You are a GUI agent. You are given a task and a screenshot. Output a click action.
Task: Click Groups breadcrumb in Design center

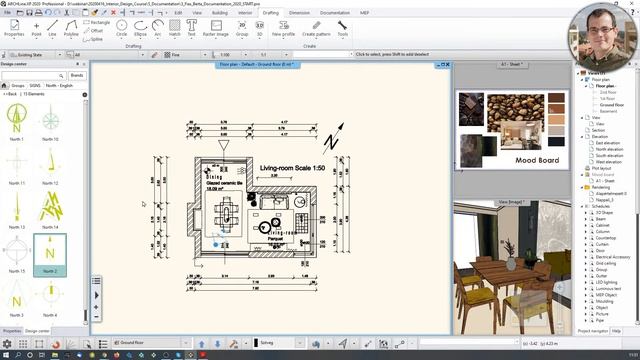tap(18, 86)
